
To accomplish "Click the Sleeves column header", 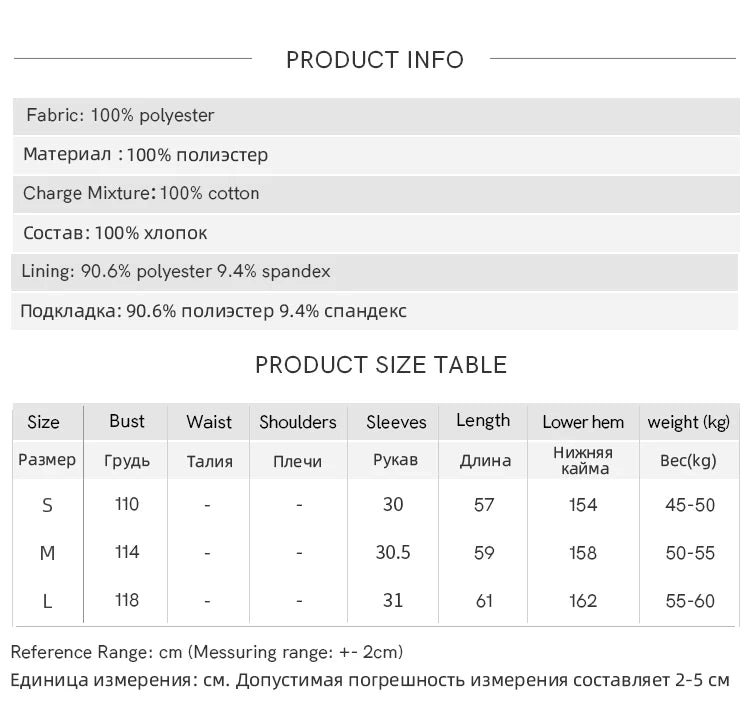I will click(396, 422).
